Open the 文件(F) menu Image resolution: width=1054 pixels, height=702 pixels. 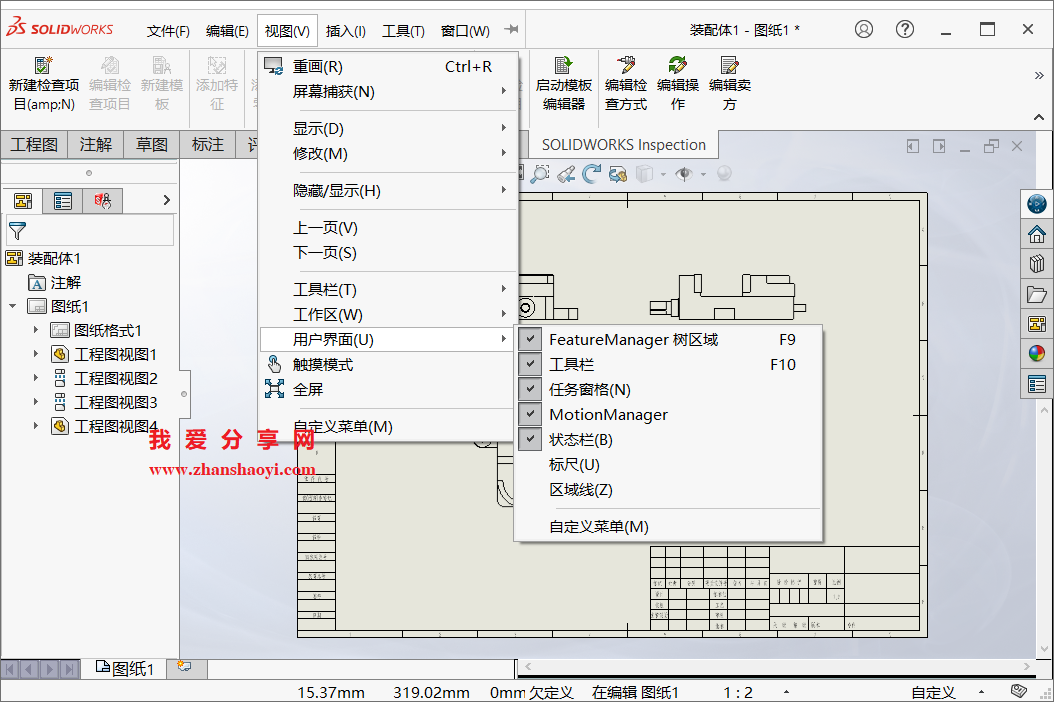[168, 31]
